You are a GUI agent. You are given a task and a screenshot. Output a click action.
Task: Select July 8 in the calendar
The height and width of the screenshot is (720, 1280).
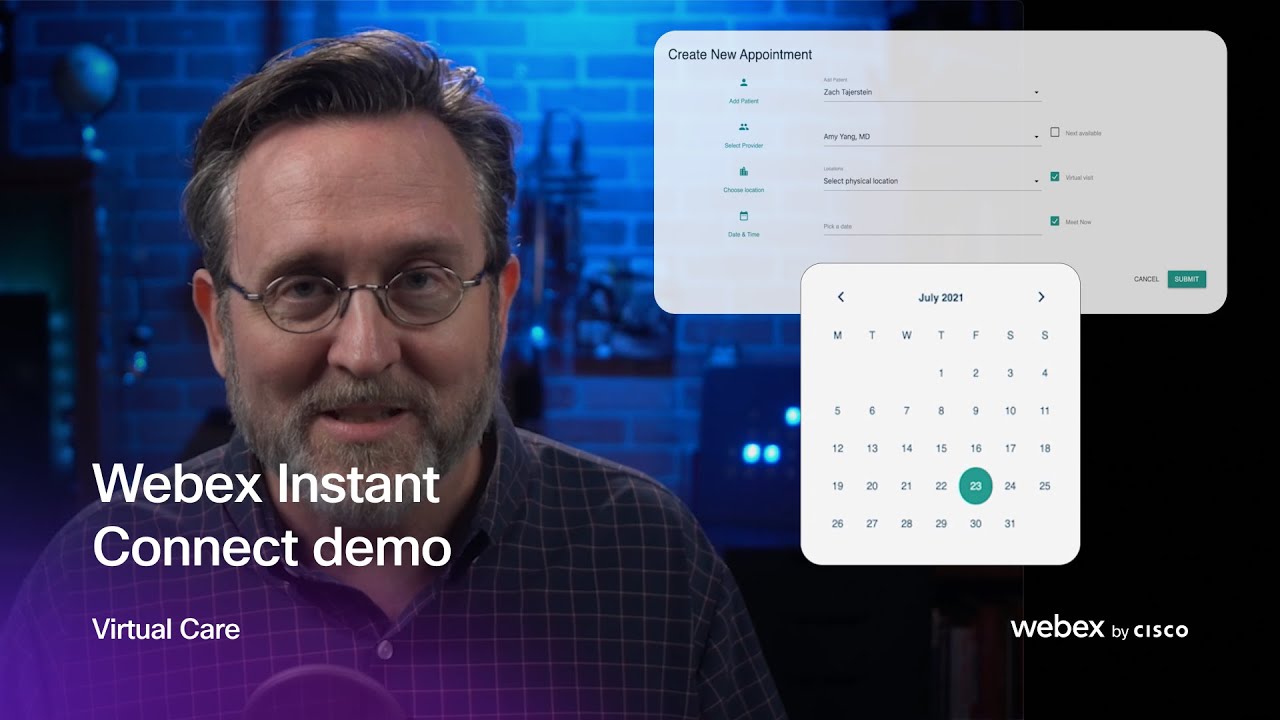click(941, 411)
